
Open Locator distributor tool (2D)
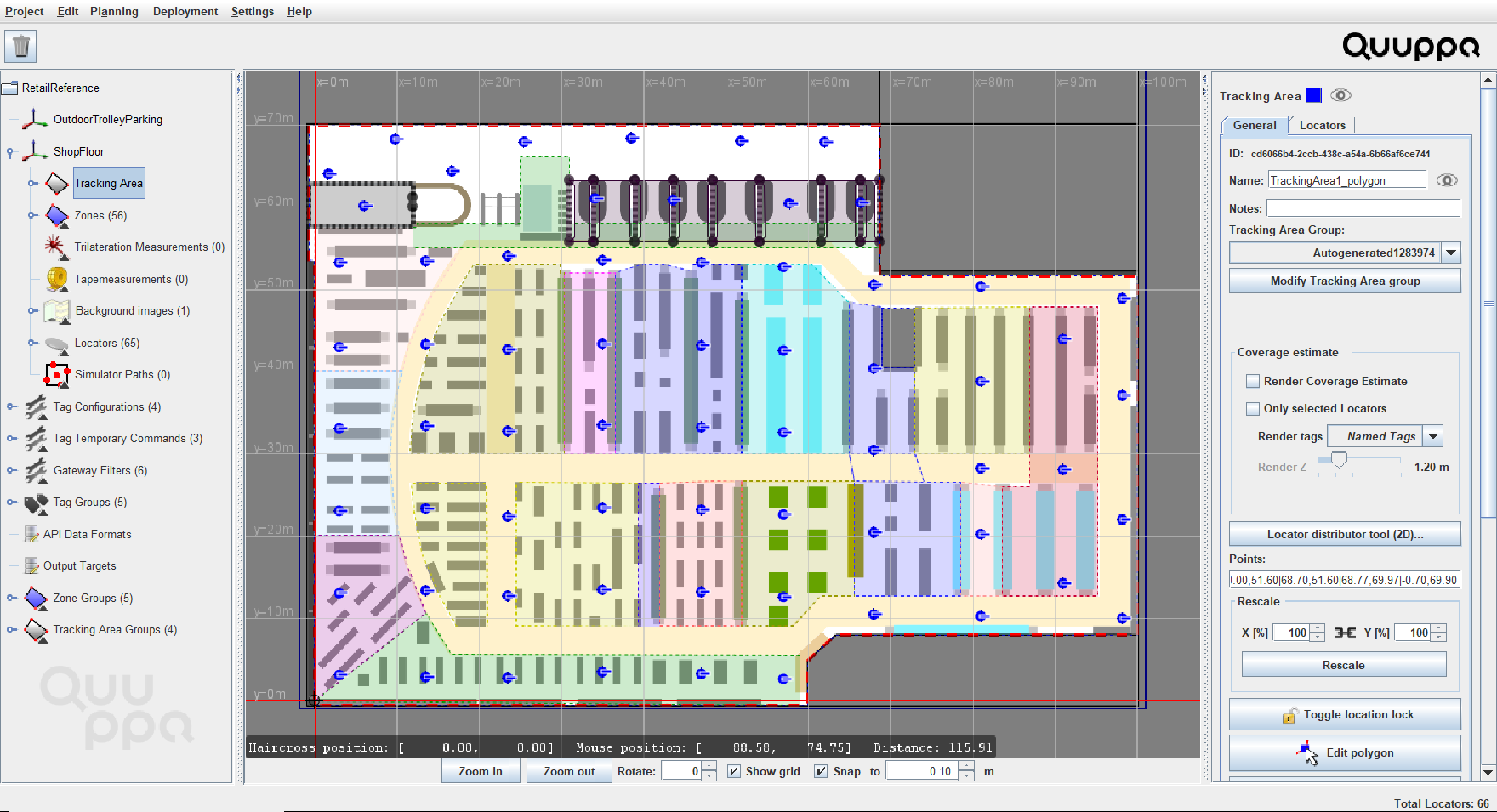click(1345, 534)
